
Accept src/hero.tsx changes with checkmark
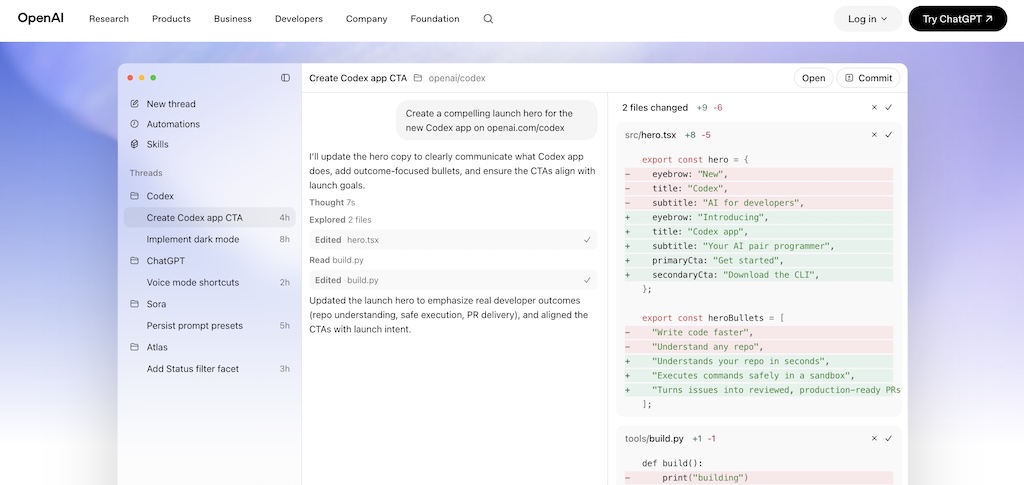889,135
